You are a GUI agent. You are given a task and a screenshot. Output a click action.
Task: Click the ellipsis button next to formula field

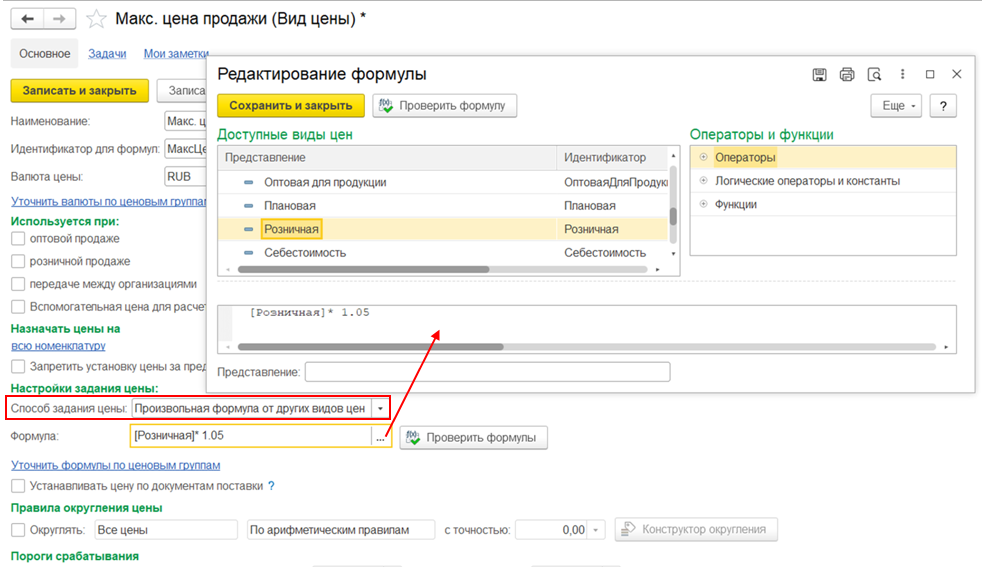point(380,437)
